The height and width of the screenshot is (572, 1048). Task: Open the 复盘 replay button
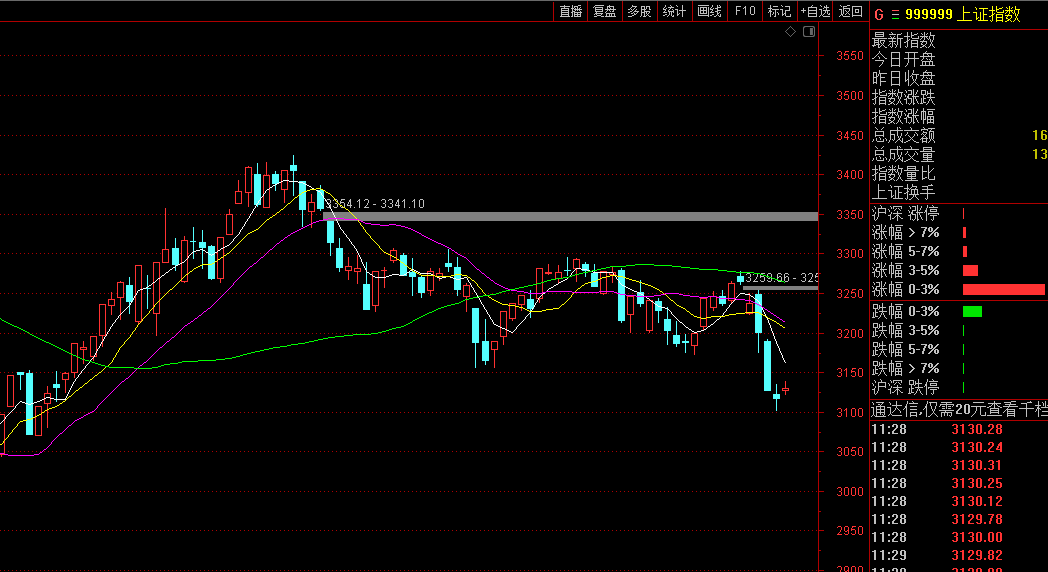(605, 11)
